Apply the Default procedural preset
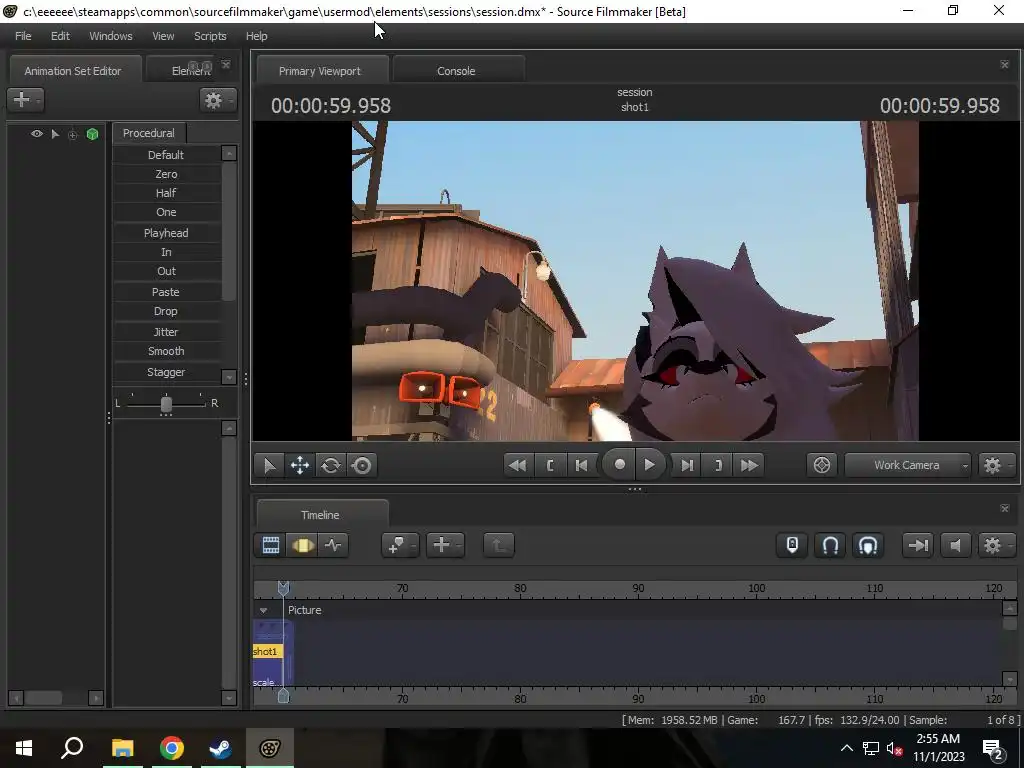 click(x=166, y=155)
